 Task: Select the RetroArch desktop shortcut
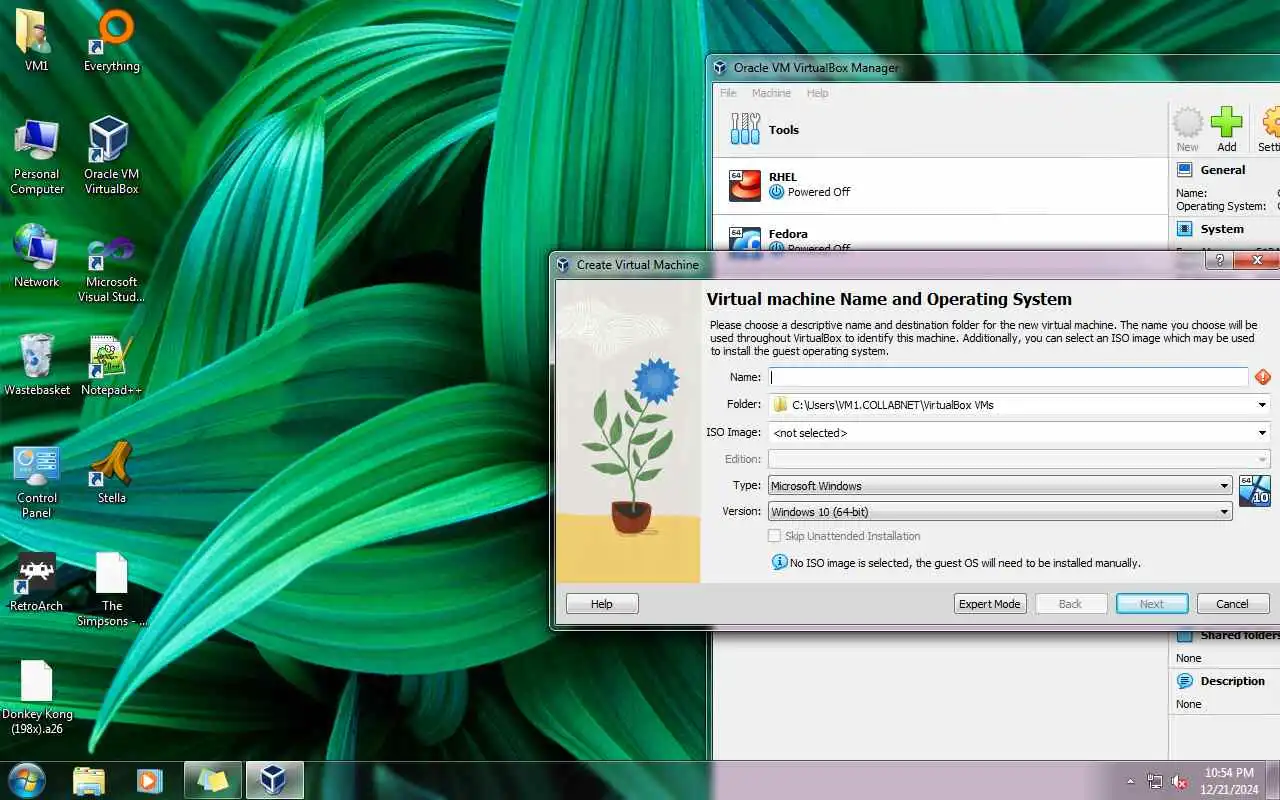37,582
